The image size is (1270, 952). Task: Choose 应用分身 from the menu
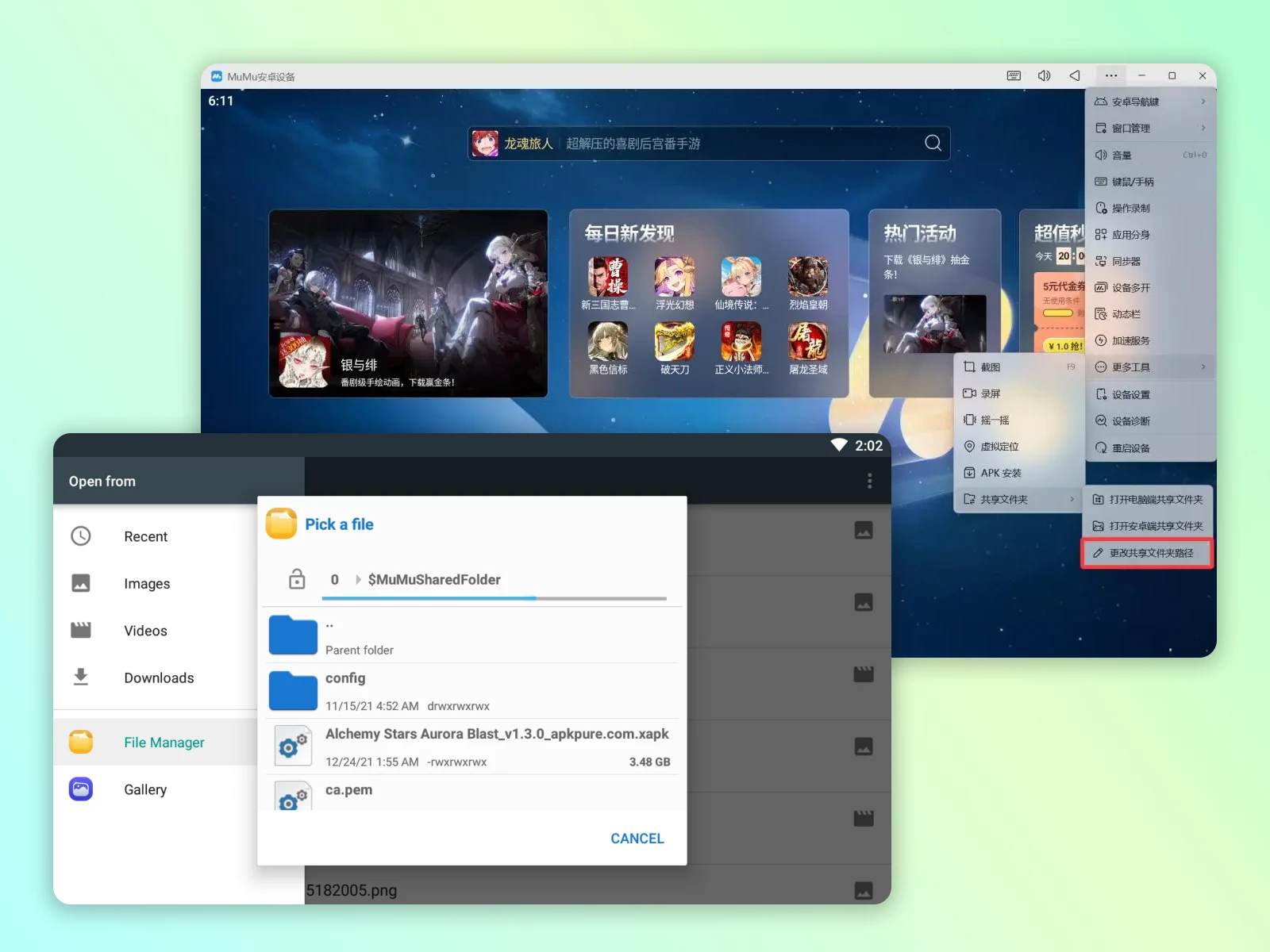(1150, 235)
